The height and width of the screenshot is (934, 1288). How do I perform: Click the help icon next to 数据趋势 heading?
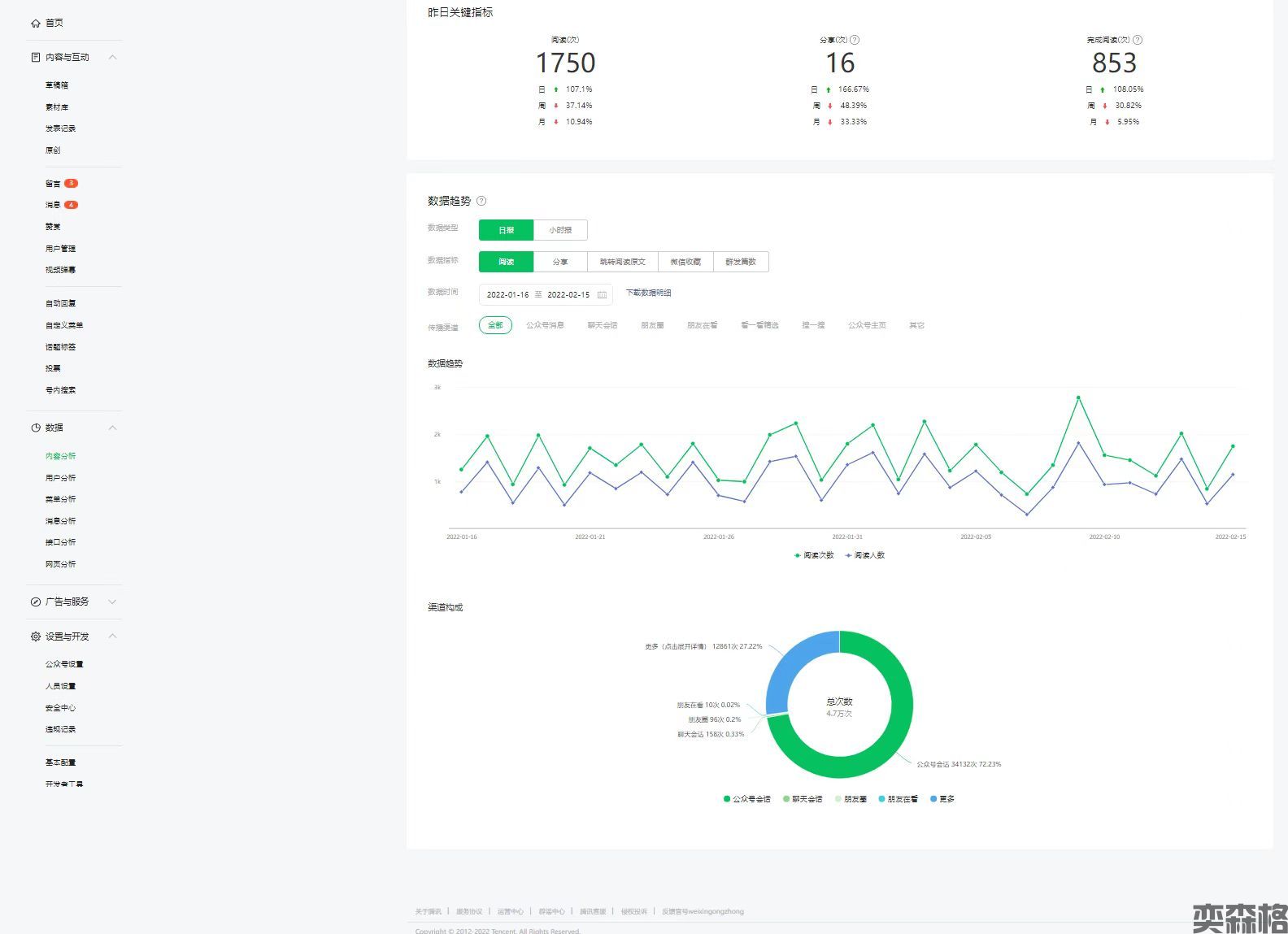481,201
